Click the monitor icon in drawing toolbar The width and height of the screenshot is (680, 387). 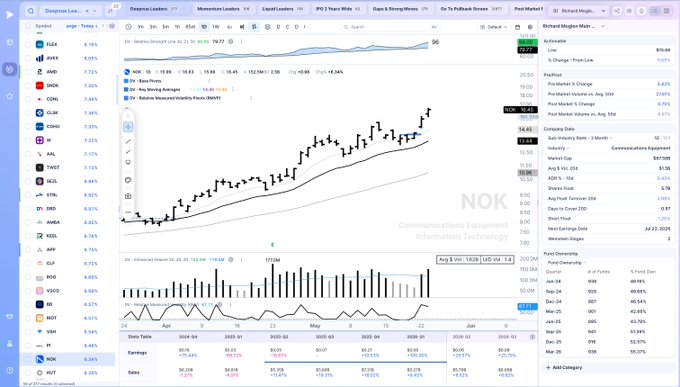128,162
